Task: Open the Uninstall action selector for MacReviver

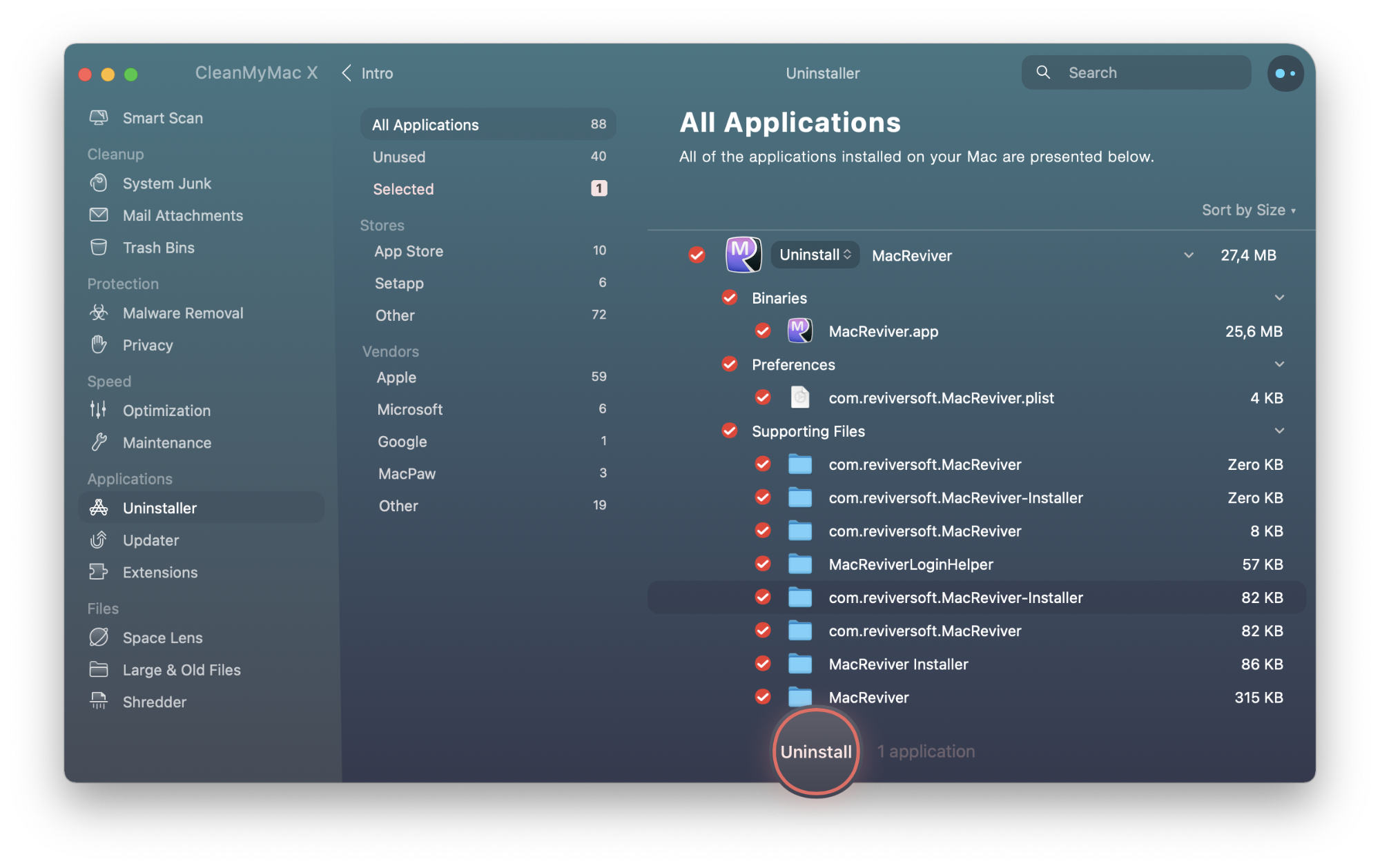Action: coord(815,255)
